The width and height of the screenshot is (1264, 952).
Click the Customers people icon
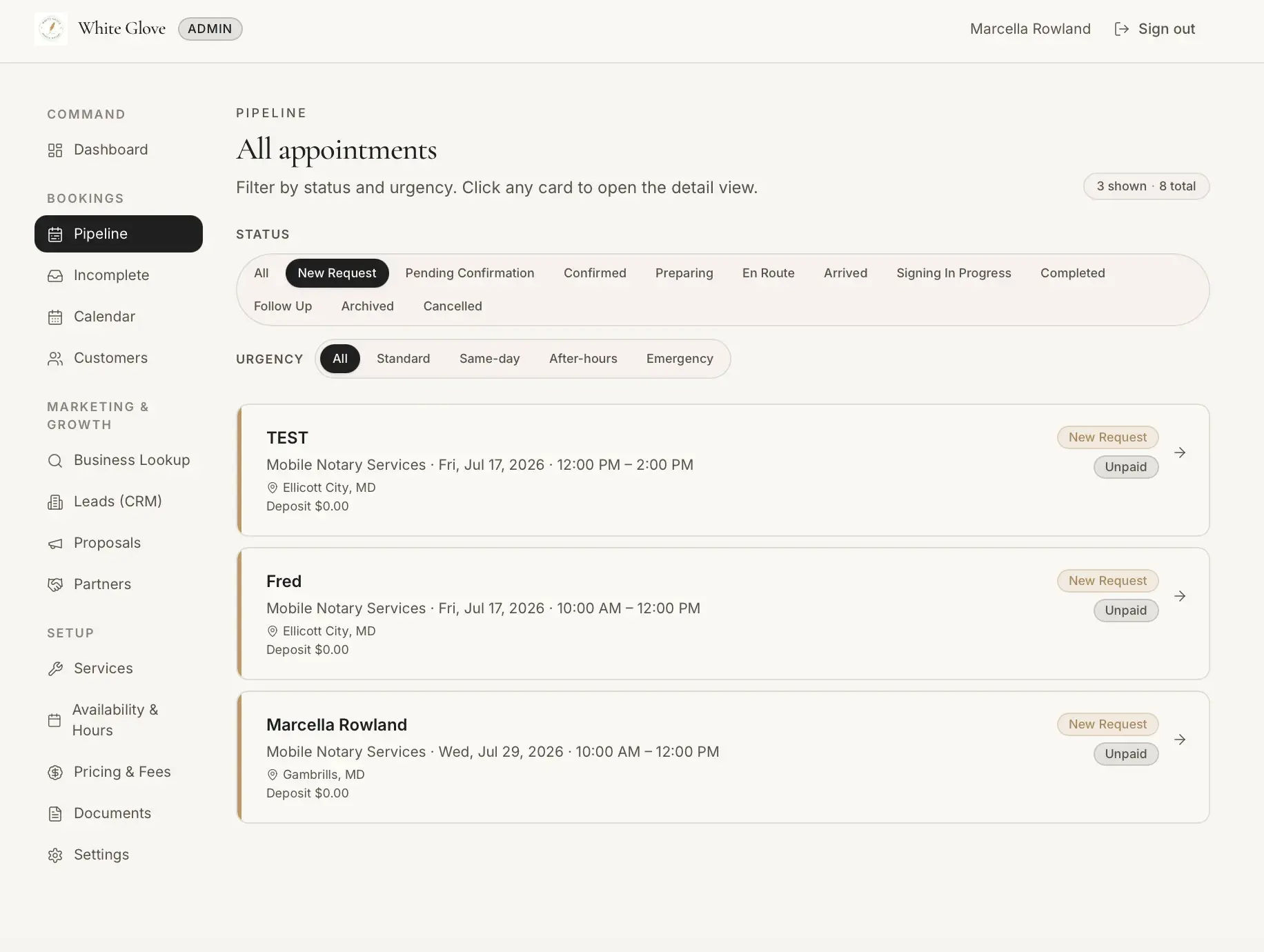[x=55, y=359]
